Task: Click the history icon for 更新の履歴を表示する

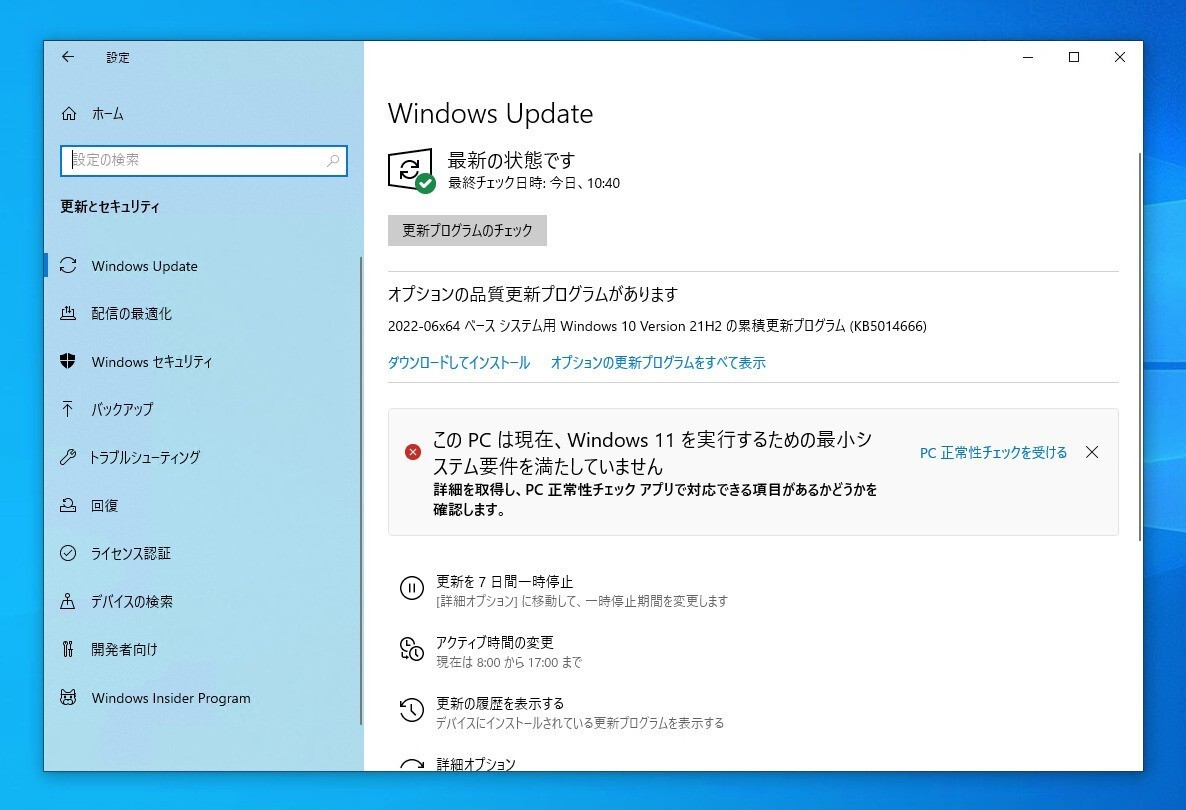Action: (x=411, y=709)
